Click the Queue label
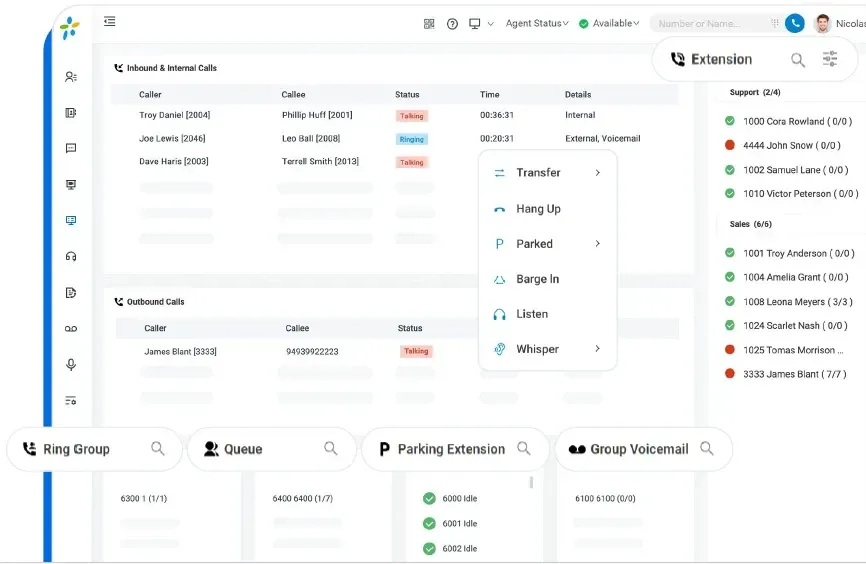Image resolution: width=866 pixels, height=564 pixels. point(243,449)
